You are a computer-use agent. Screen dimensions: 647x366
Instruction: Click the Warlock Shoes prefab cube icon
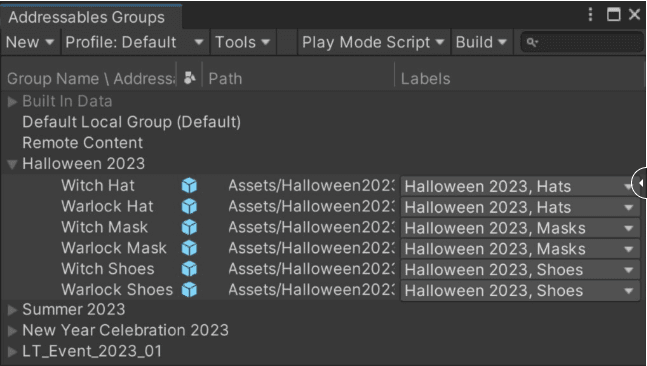tap(189, 290)
